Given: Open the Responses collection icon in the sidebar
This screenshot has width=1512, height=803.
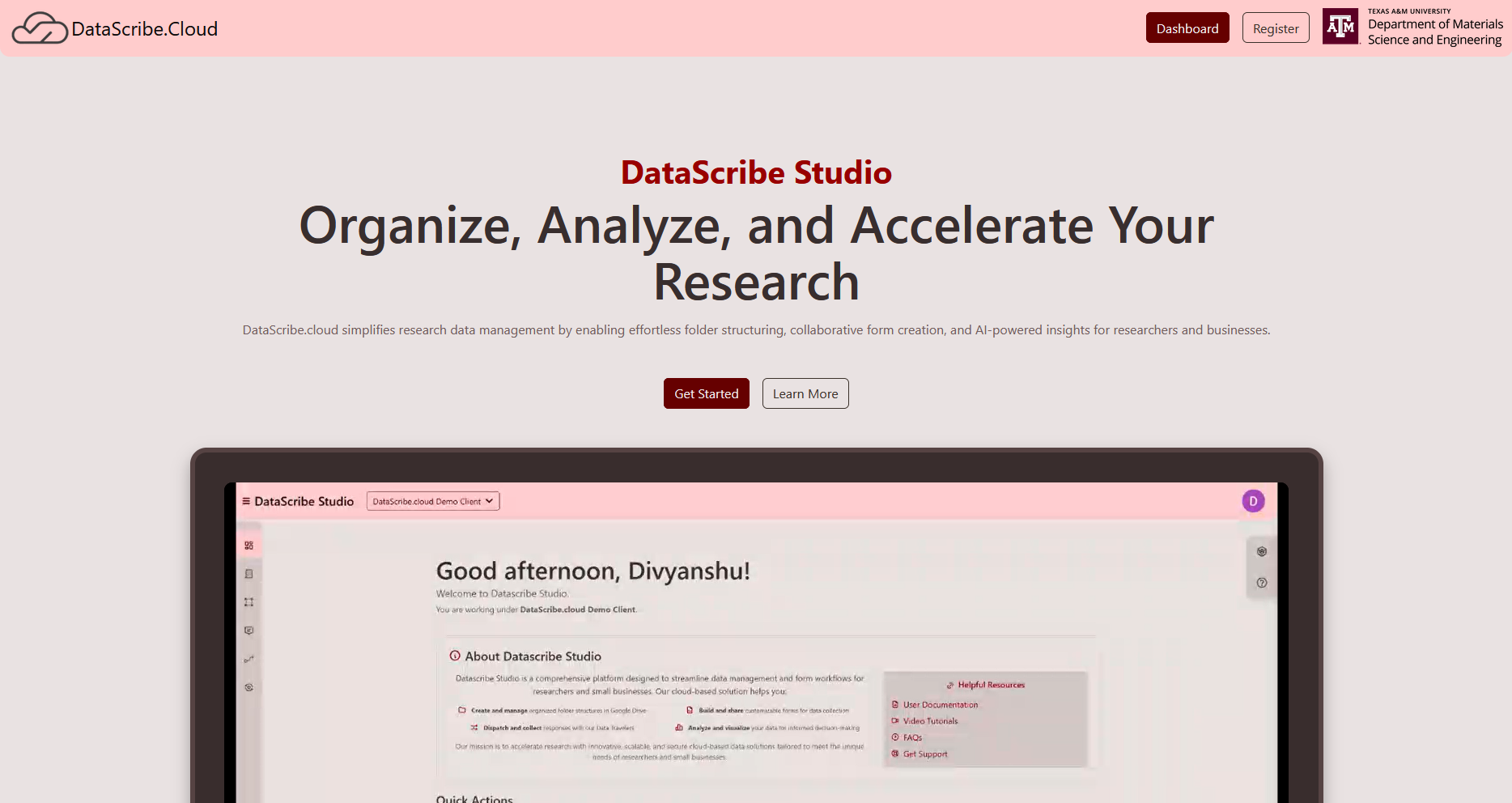Looking at the screenshot, I should coord(248,630).
